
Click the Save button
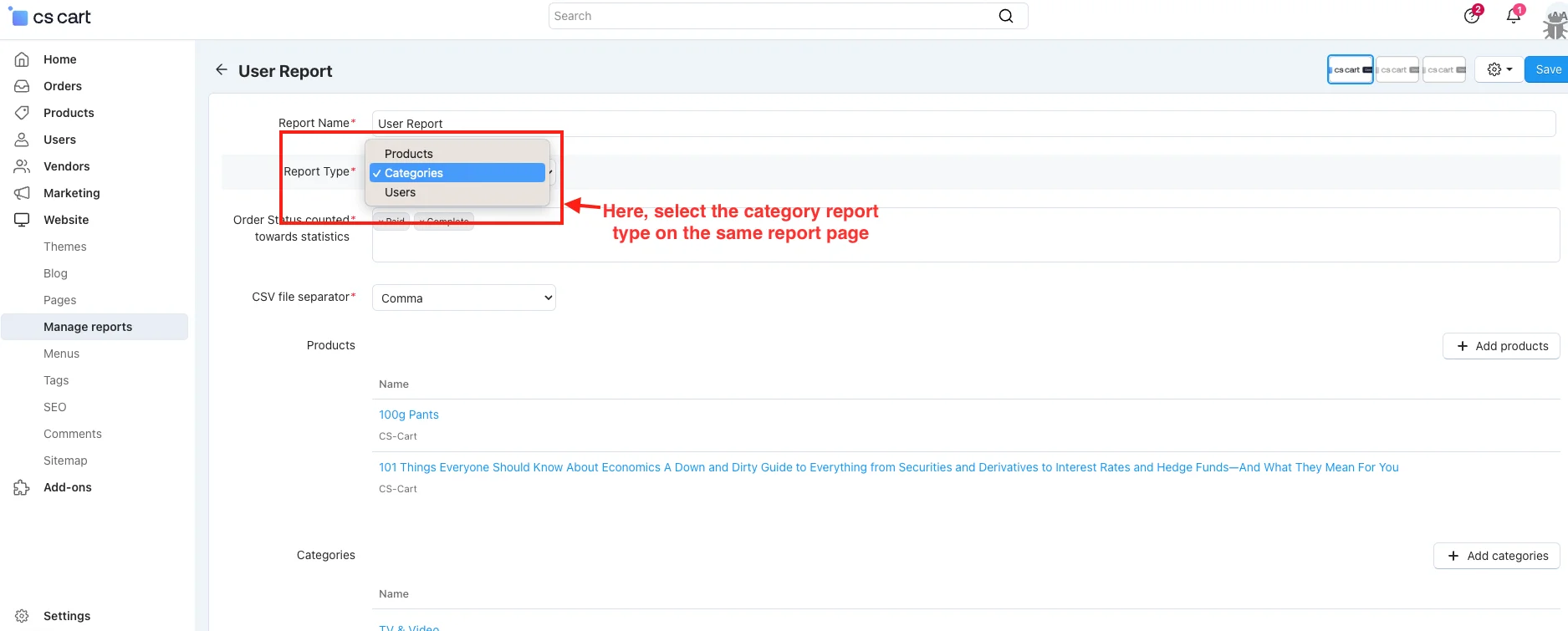[1547, 69]
